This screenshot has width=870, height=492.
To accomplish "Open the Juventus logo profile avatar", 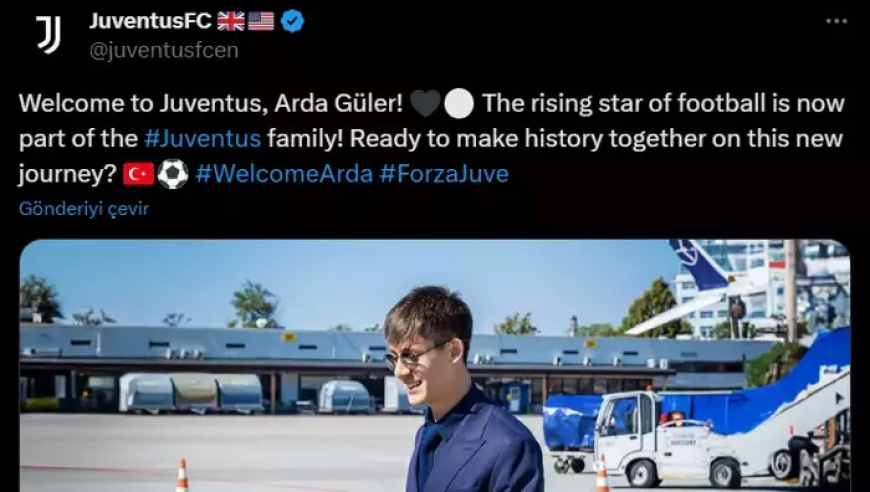I will click(x=48, y=34).
